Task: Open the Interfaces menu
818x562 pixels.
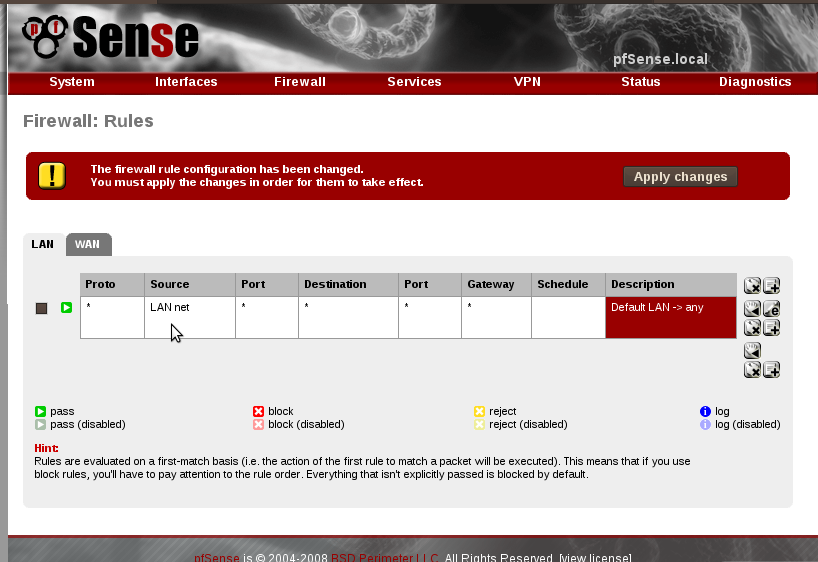Action: coord(186,82)
